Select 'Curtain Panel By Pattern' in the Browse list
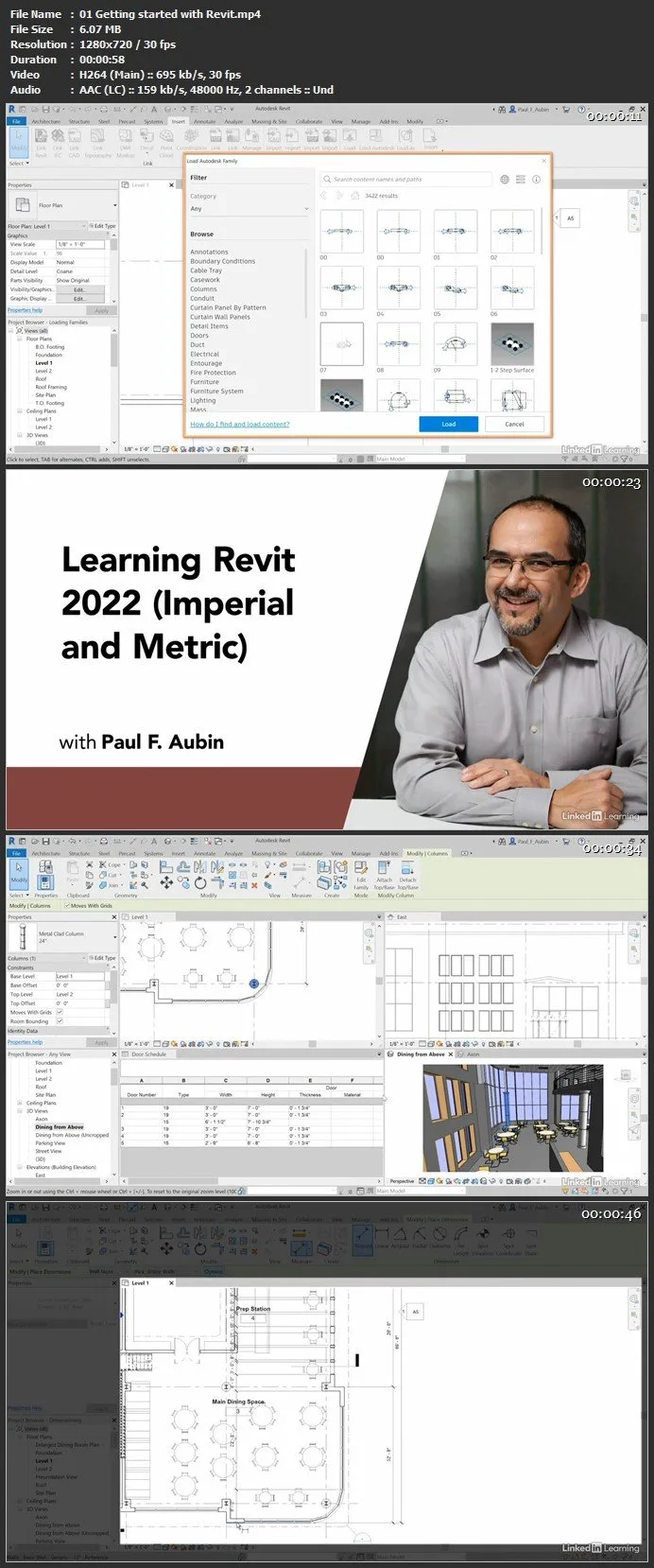 [x=228, y=307]
